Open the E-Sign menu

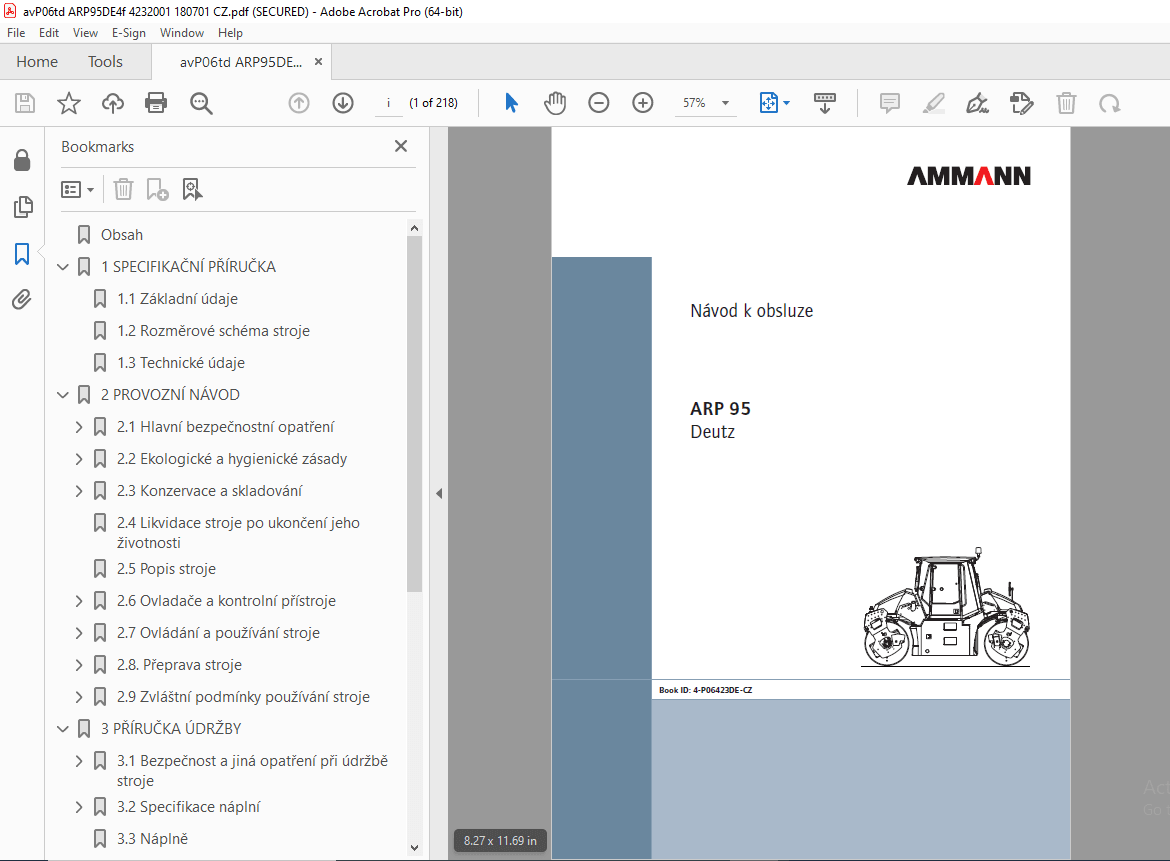tap(129, 32)
